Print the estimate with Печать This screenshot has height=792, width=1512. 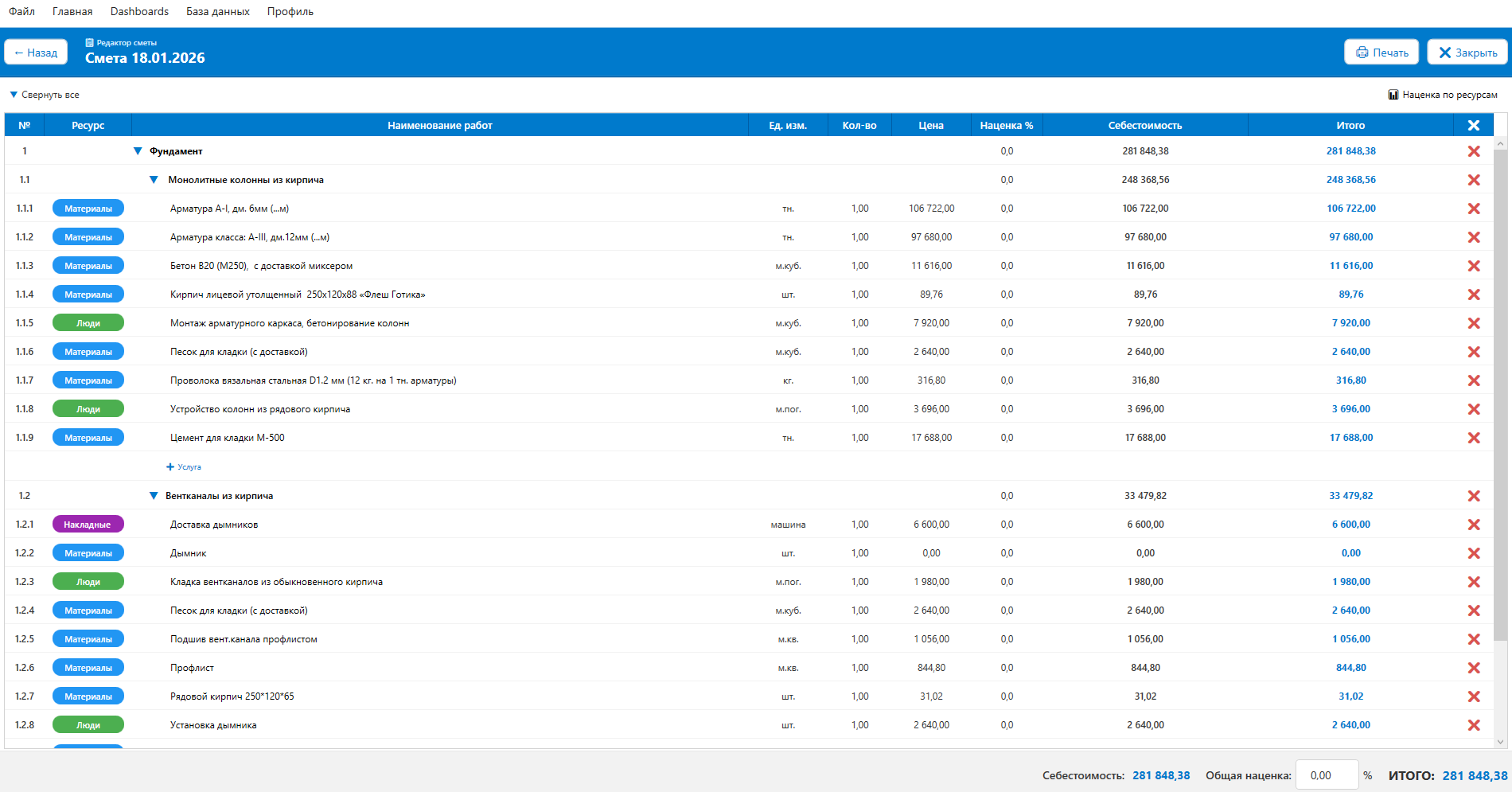click(x=1382, y=53)
